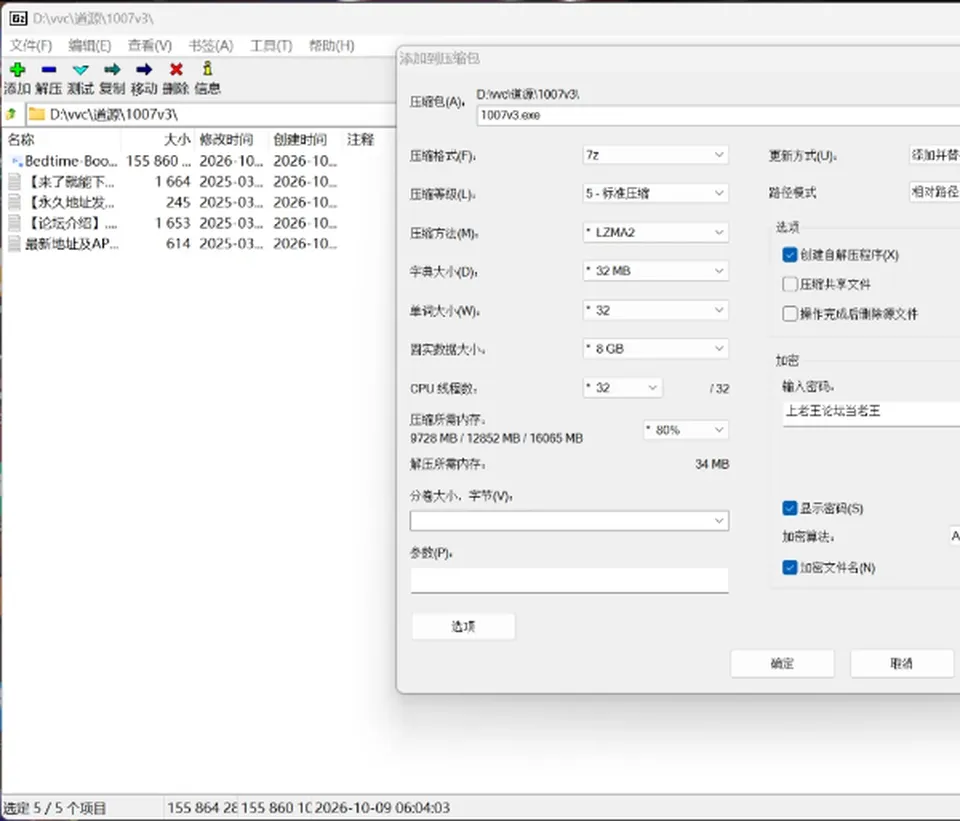Open the 文件(F) menu
This screenshot has height=821, width=960.
31,45
